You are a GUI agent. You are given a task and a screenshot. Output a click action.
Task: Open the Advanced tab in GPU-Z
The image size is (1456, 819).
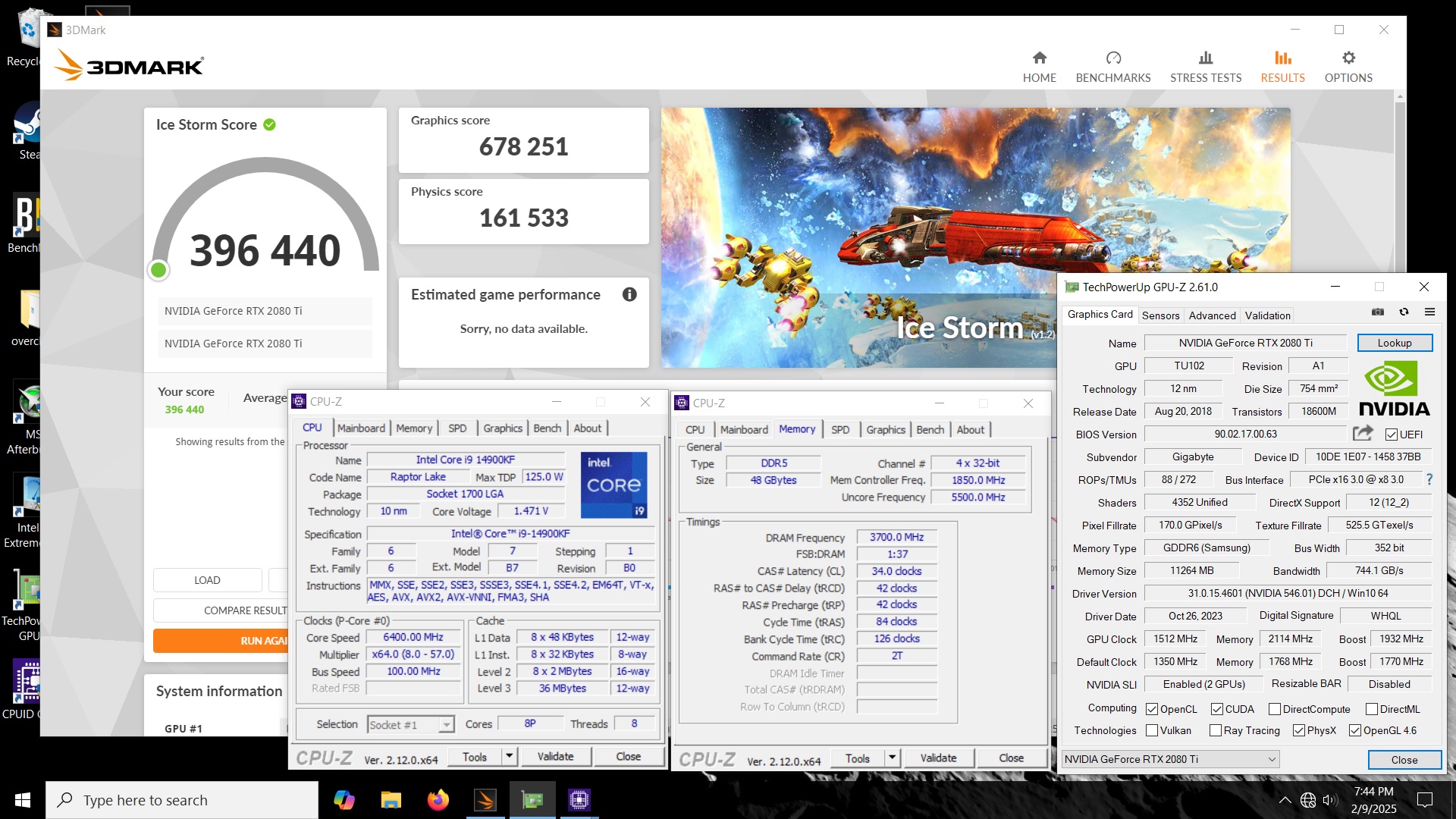[1212, 315]
